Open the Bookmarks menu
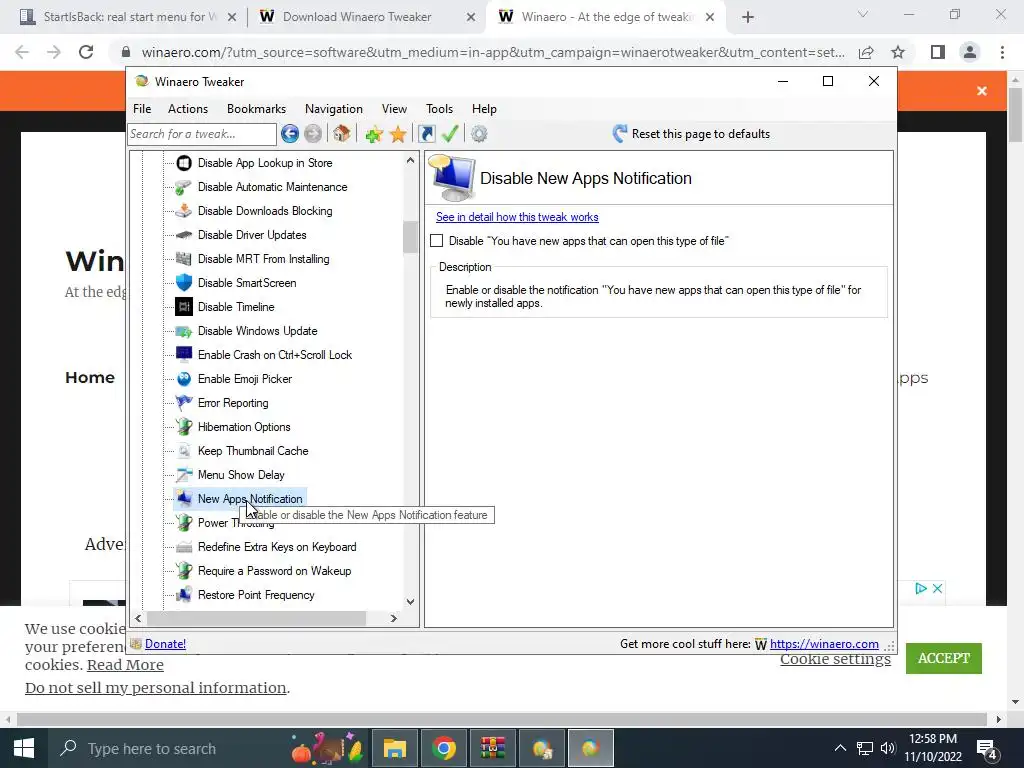Image resolution: width=1024 pixels, height=768 pixels. pos(256,109)
